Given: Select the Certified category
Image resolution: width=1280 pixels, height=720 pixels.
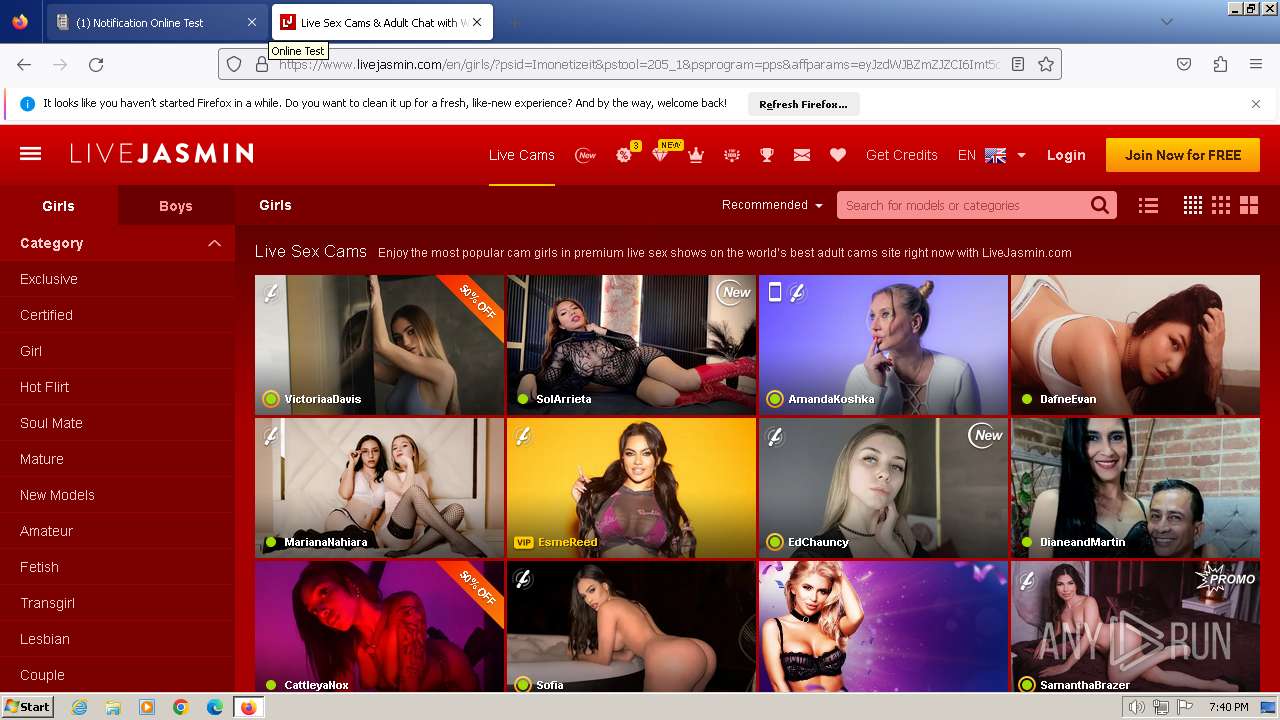Looking at the screenshot, I should coord(46,315).
